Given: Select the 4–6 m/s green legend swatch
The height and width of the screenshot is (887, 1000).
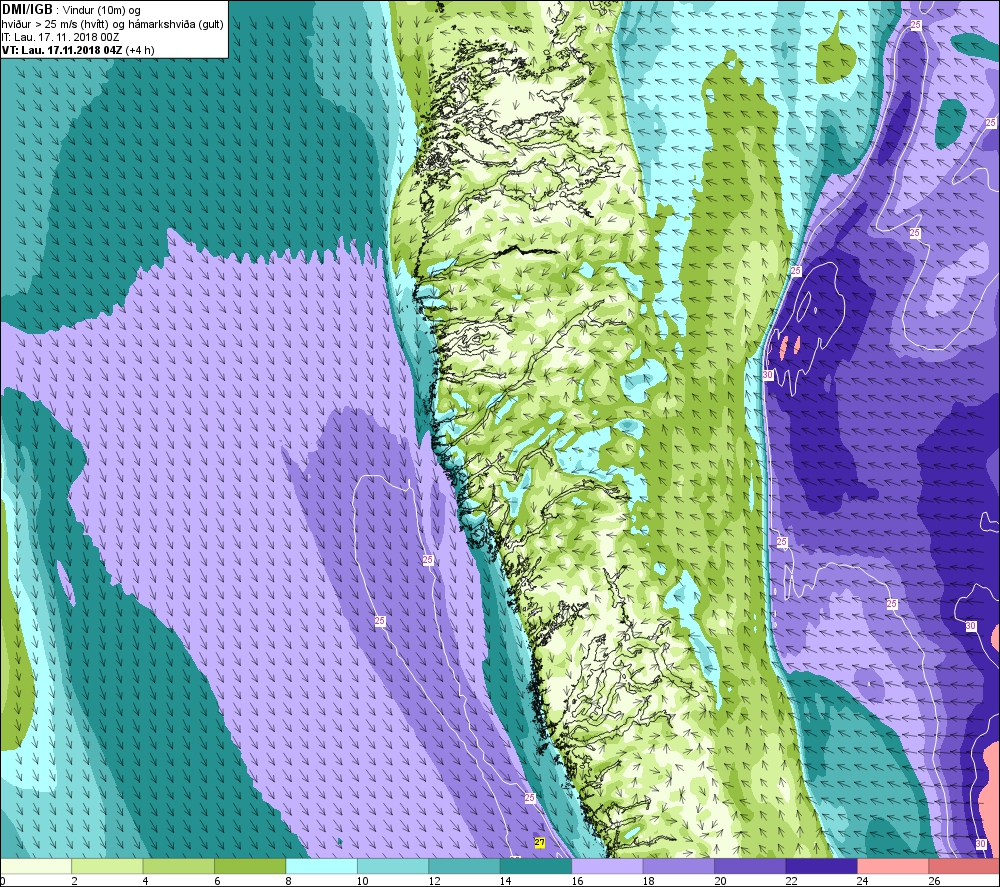Looking at the screenshot, I should tap(179, 866).
